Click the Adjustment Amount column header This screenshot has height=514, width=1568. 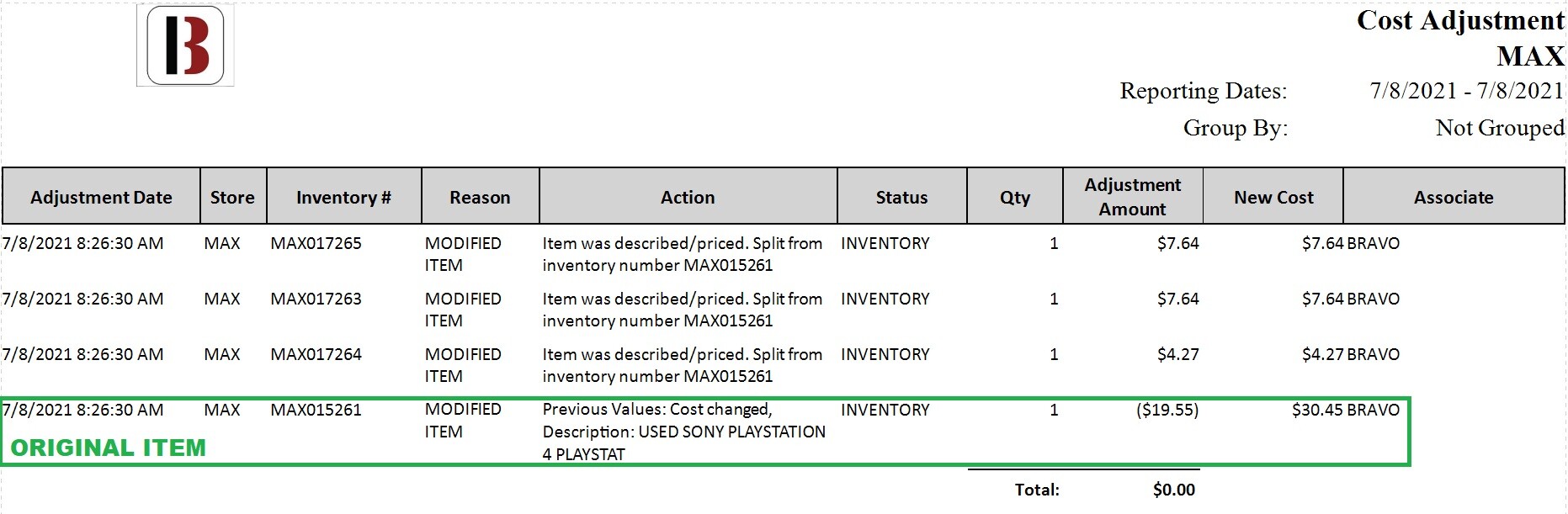pyautogui.click(x=1133, y=197)
